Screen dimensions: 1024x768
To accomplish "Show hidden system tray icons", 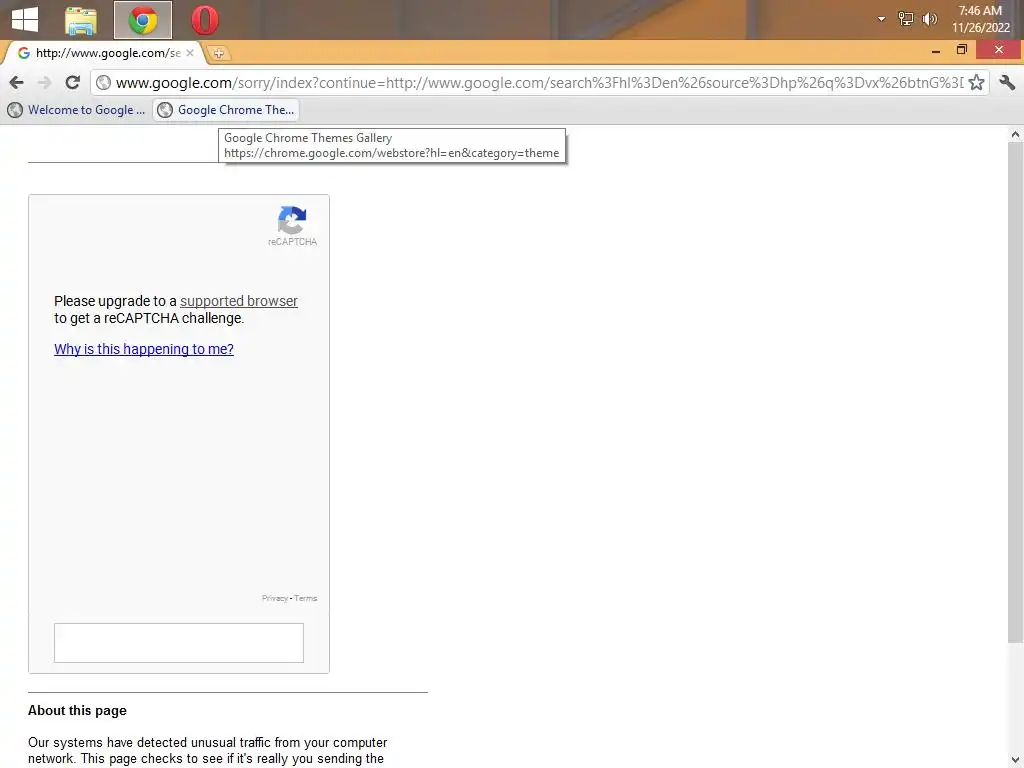I will (x=881, y=19).
